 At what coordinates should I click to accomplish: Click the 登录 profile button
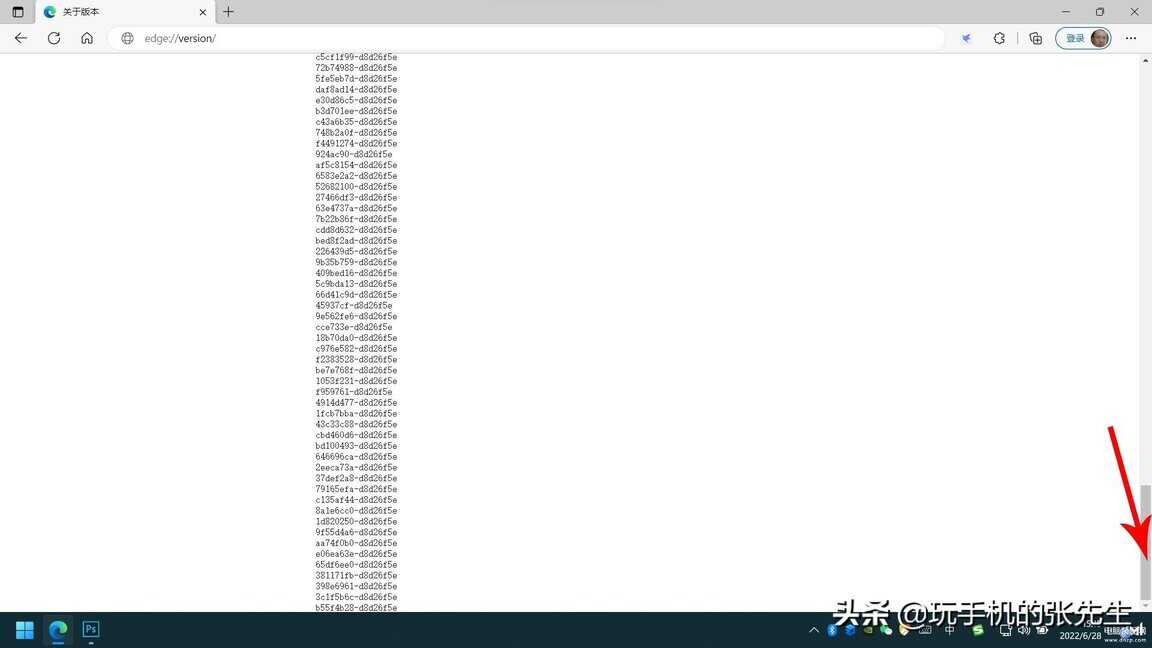tap(1084, 38)
